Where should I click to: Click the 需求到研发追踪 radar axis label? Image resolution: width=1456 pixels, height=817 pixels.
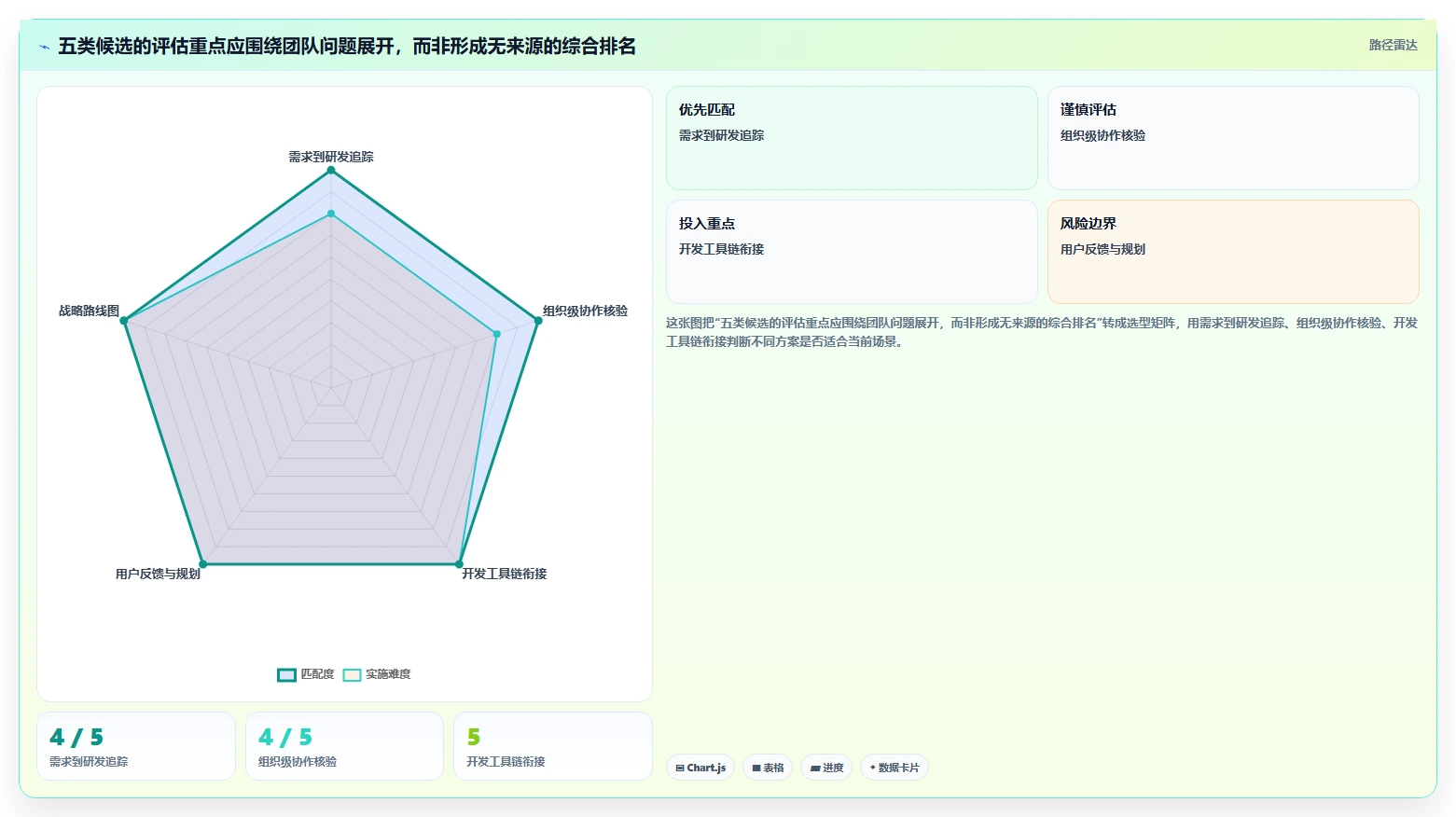pyautogui.click(x=330, y=157)
